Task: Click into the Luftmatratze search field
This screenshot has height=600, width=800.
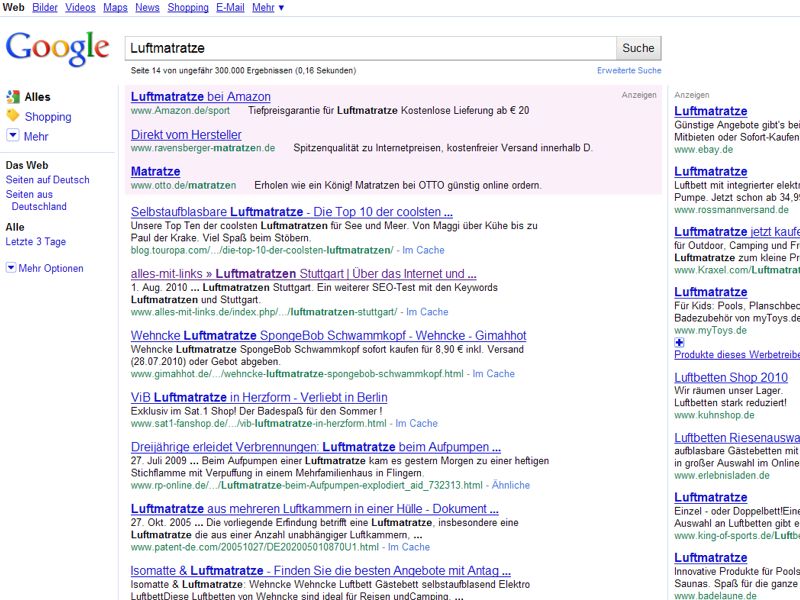Action: [370, 47]
